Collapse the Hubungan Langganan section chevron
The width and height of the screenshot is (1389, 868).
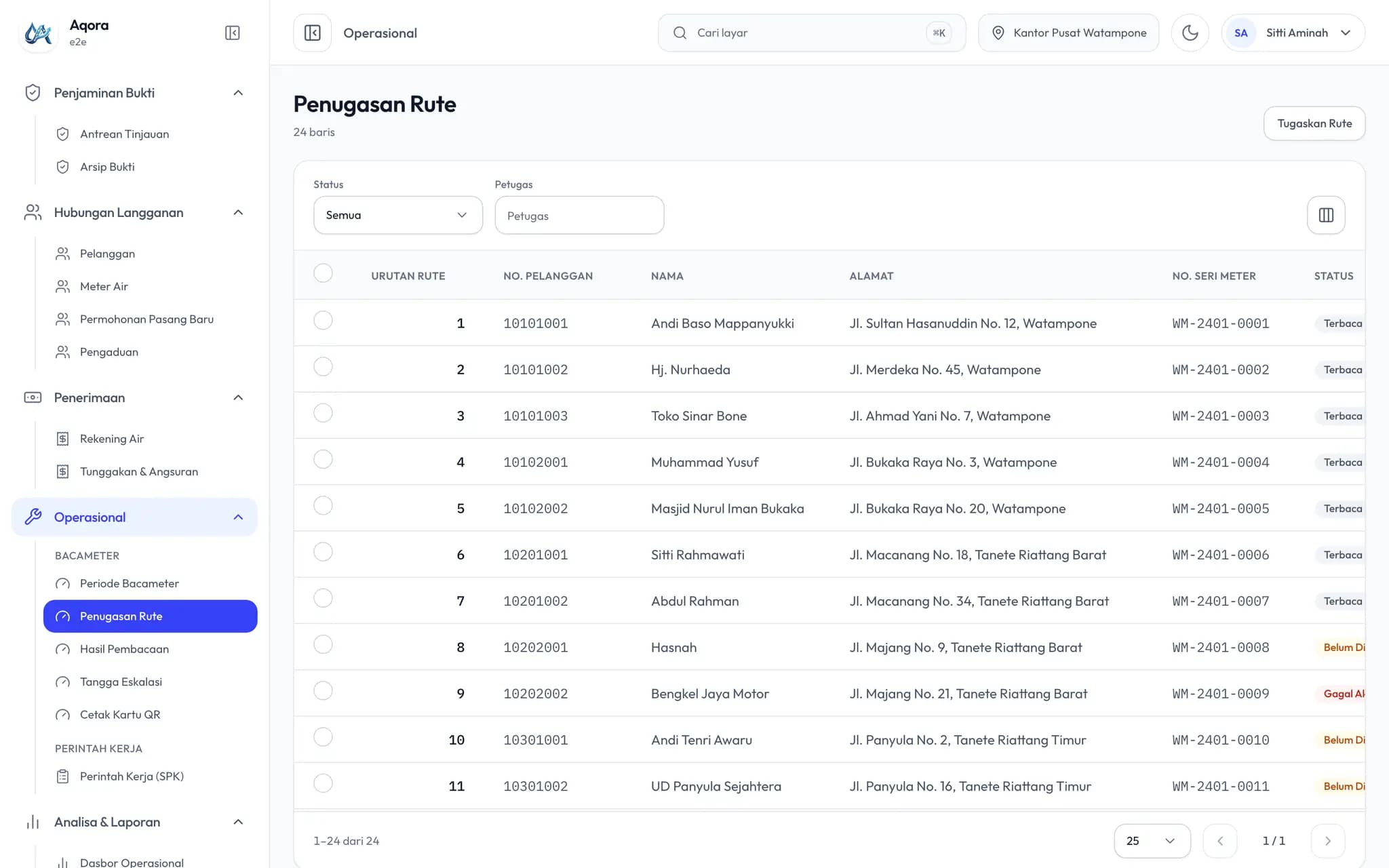pyautogui.click(x=238, y=212)
